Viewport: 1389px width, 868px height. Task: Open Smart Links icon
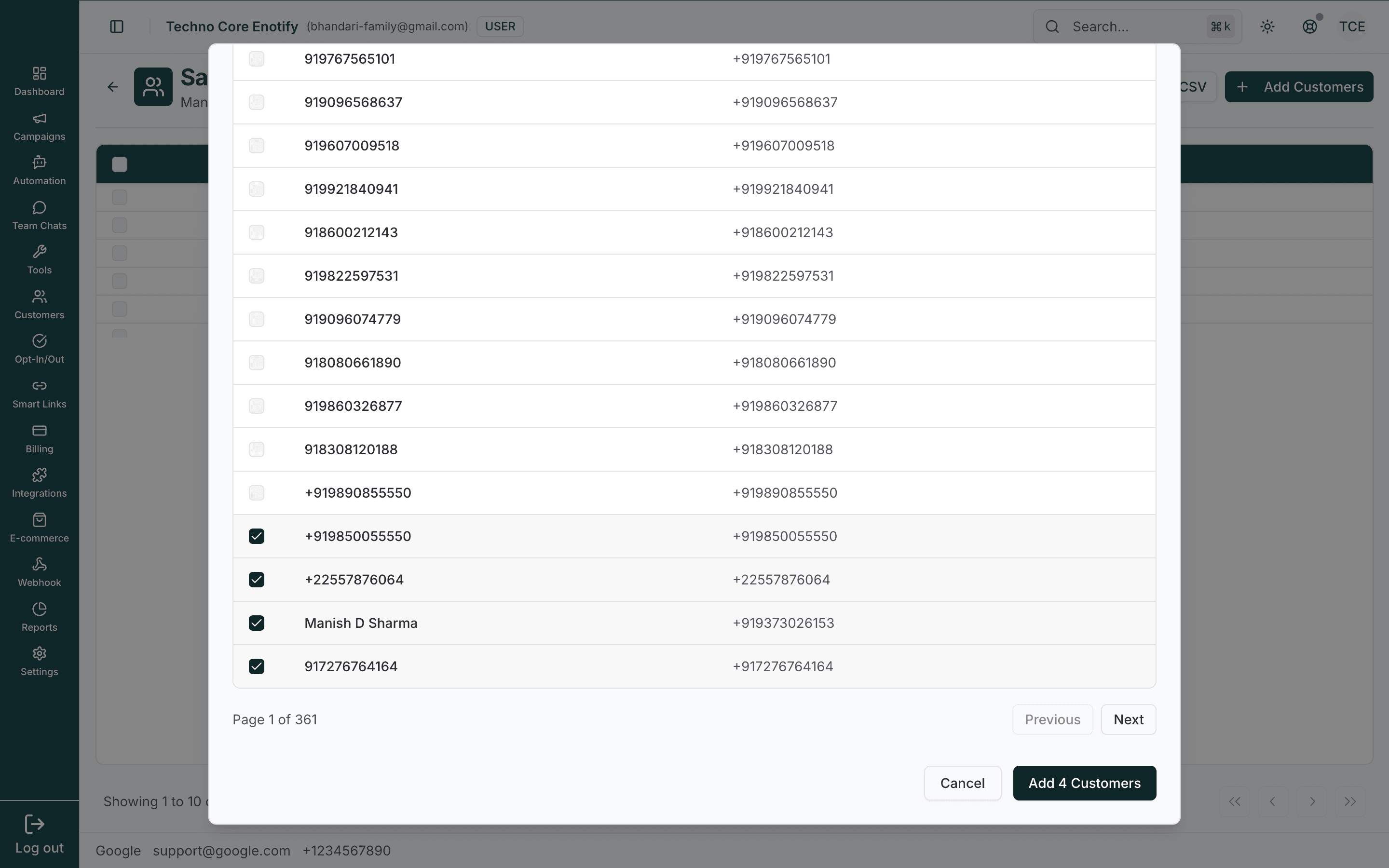coord(39,386)
